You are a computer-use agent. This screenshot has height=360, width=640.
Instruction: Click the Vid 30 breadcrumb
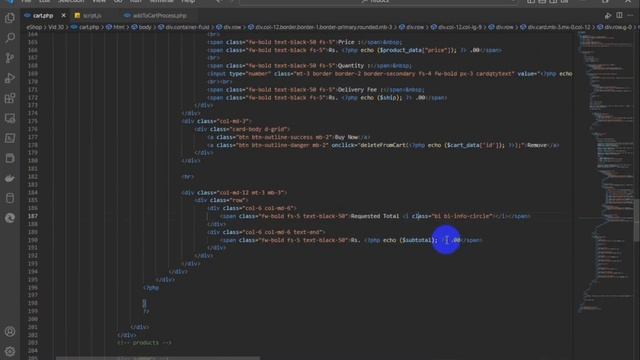pyautogui.click(x=56, y=27)
